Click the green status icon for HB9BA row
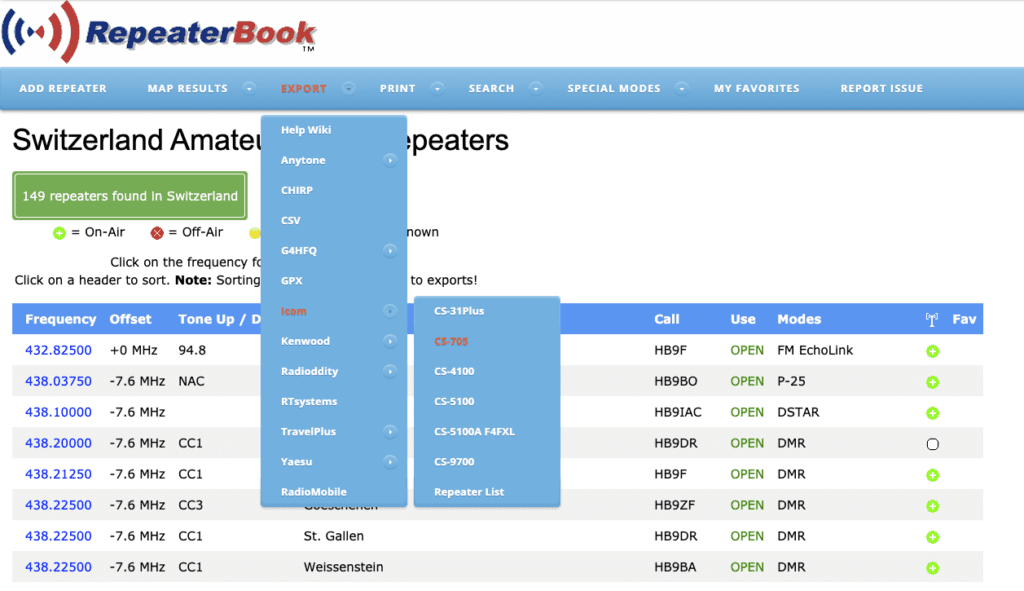 pos(932,568)
